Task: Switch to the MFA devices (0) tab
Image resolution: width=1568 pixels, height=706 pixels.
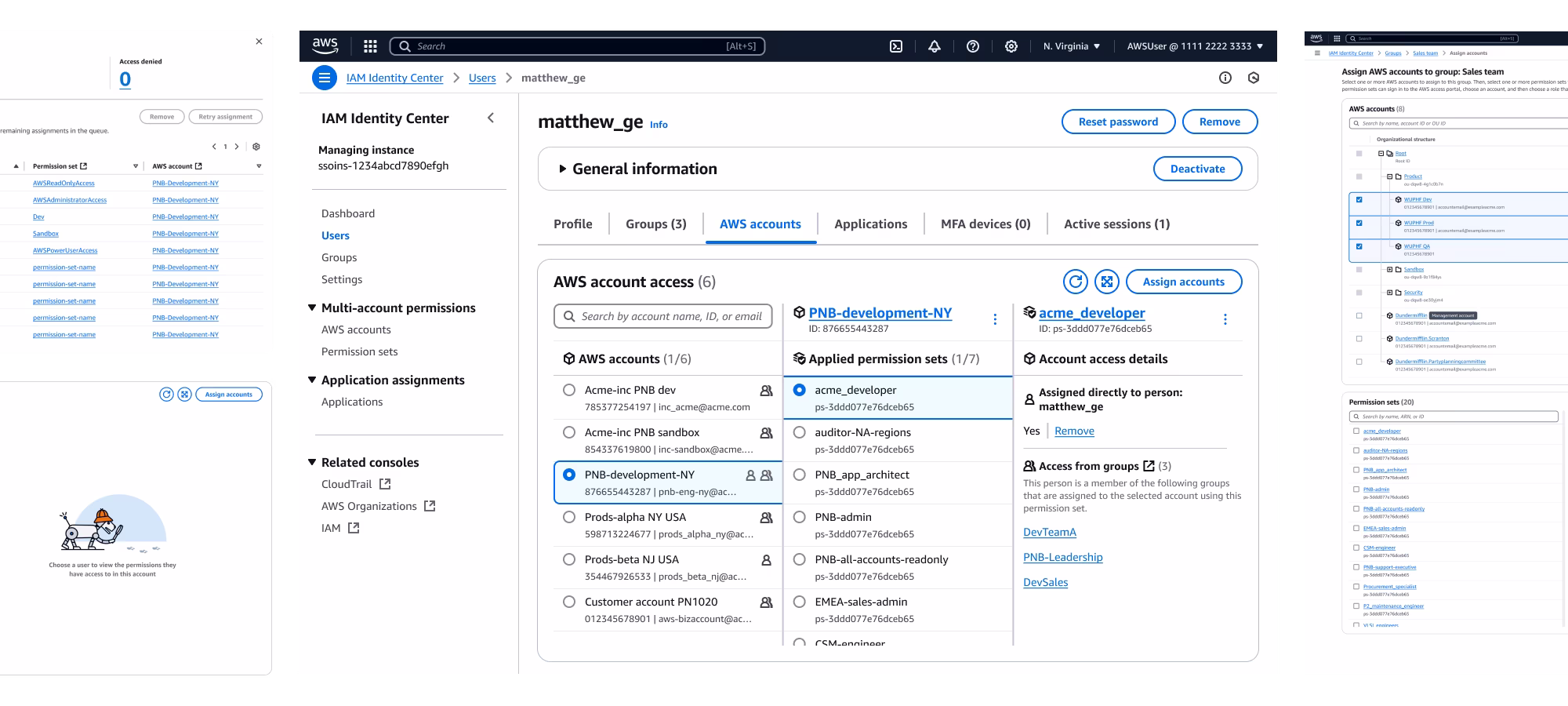Action: pyautogui.click(x=985, y=224)
